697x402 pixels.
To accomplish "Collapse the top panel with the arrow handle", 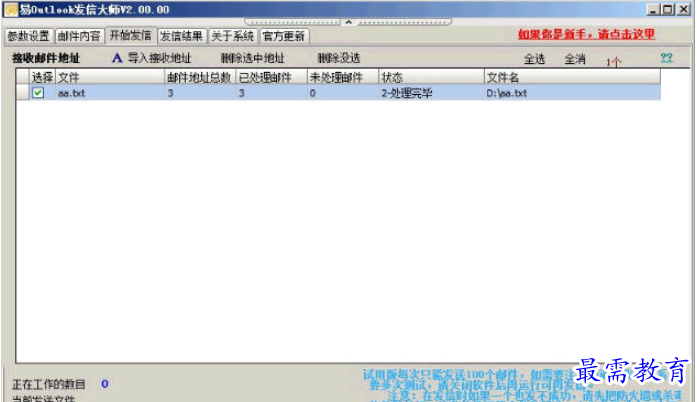I will pos(348,22).
